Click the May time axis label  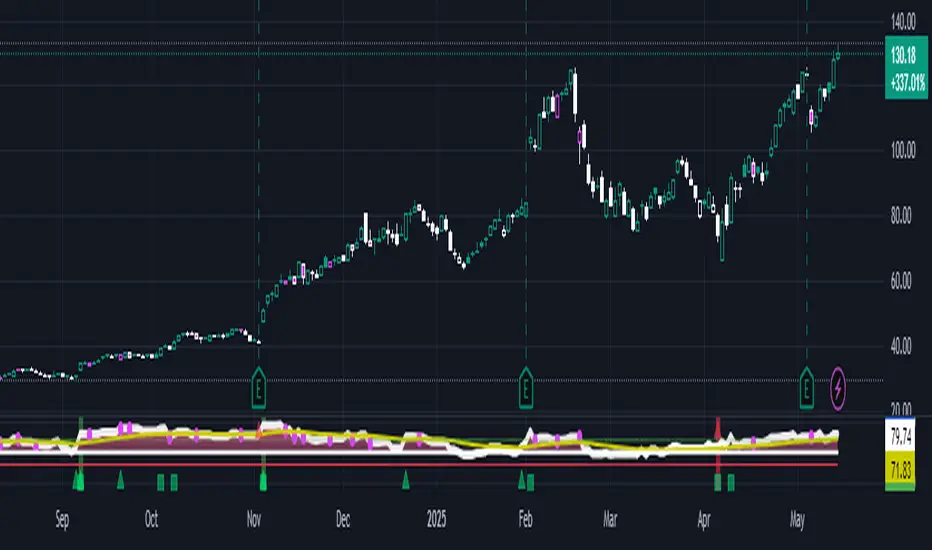(797, 520)
